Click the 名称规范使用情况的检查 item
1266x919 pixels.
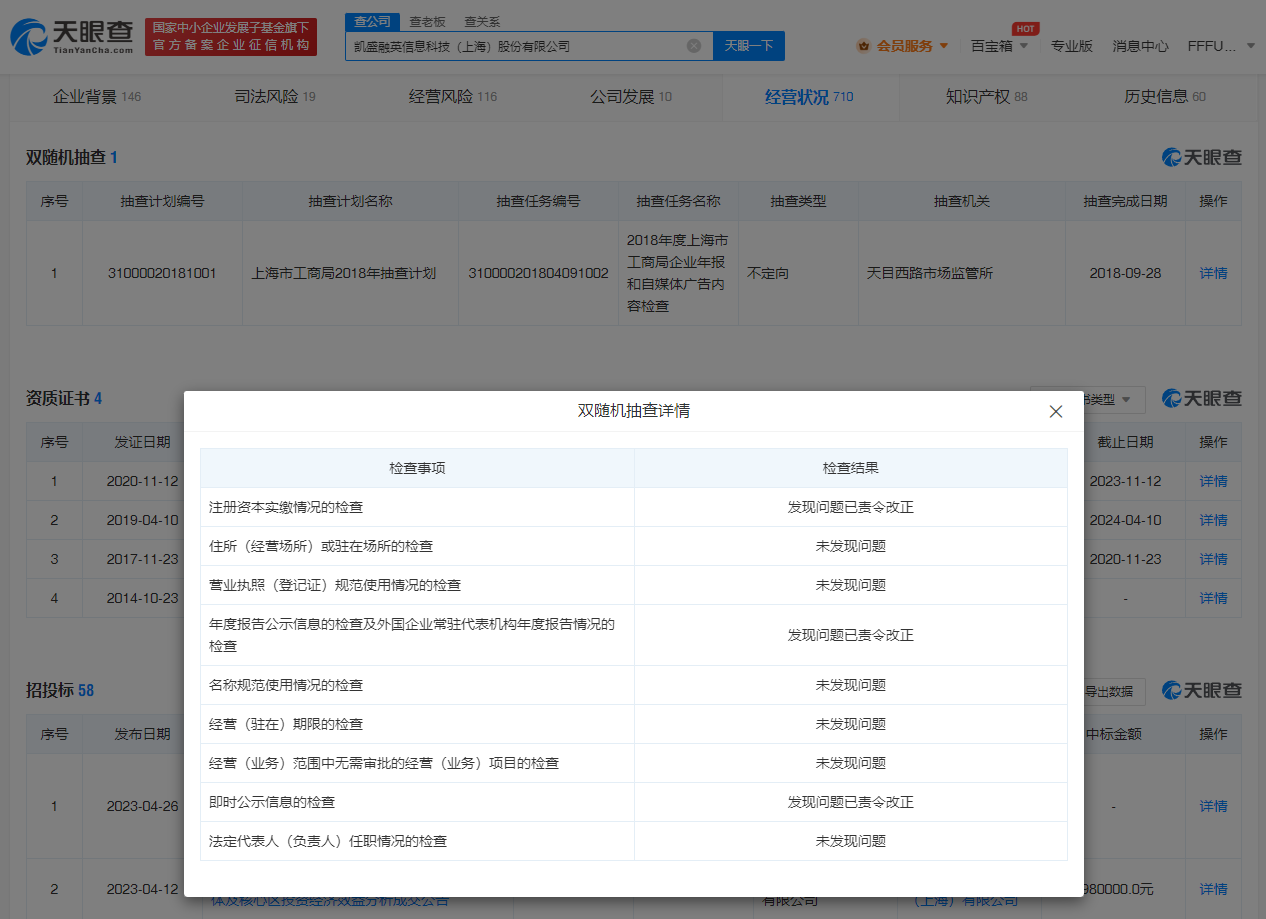(x=286, y=685)
